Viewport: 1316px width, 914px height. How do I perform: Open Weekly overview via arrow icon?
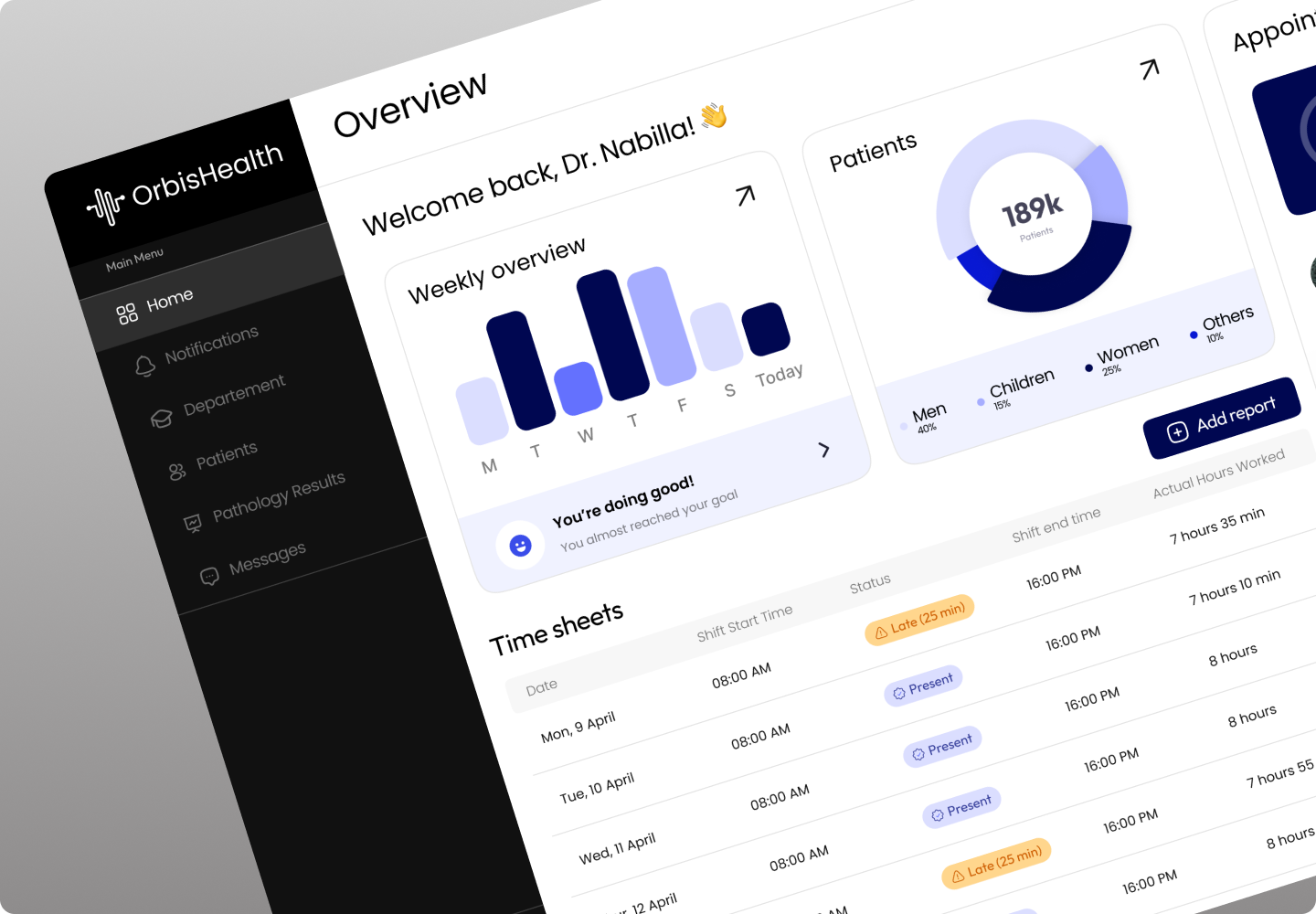746,195
